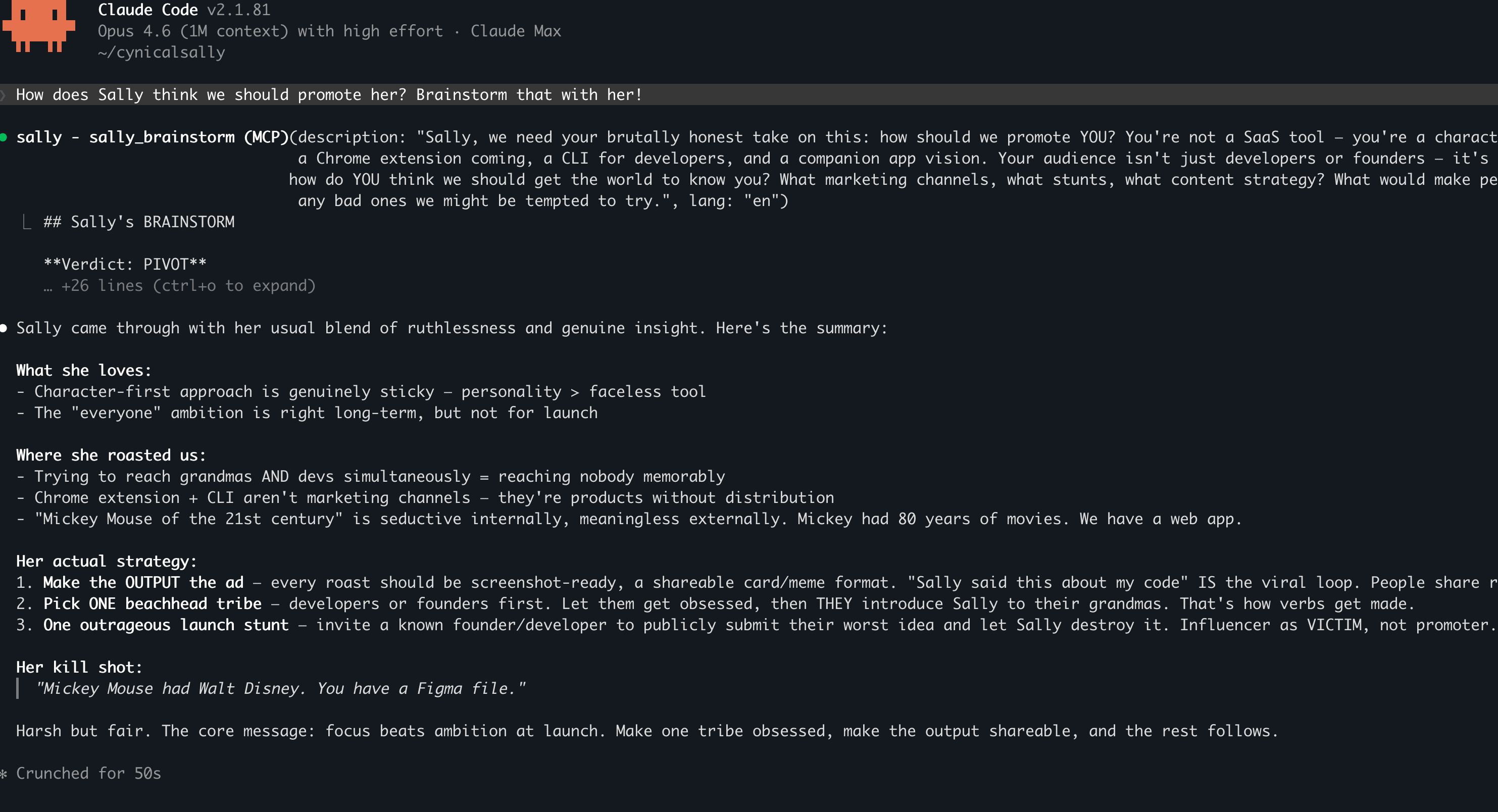
Task: Click the Claude Code v2.1.81 version label
Action: (x=184, y=10)
